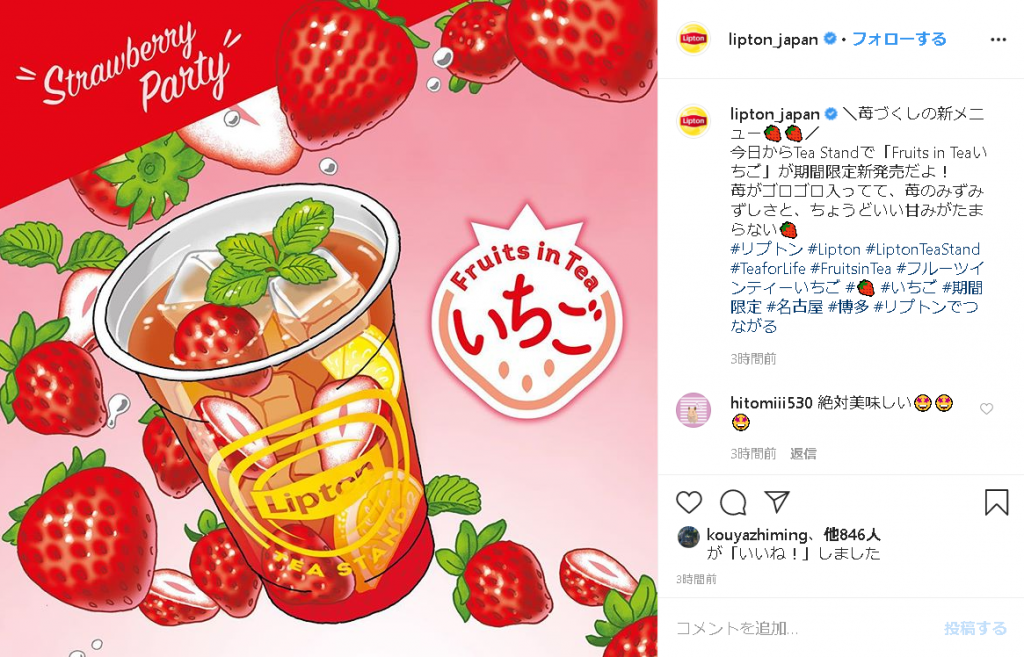View hitomiii530's profile picture
The width and height of the screenshot is (1024, 657).
tap(693, 410)
